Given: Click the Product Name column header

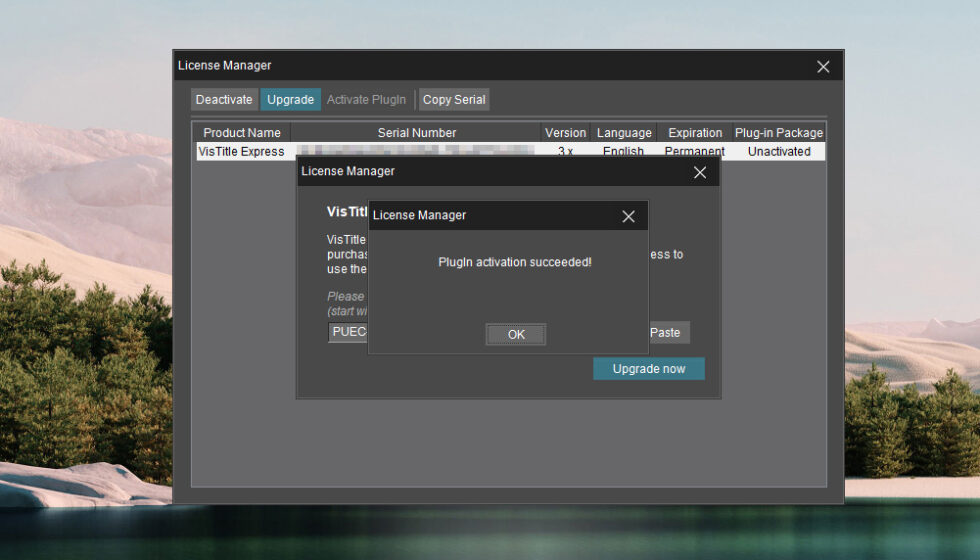Looking at the screenshot, I should [242, 132].
